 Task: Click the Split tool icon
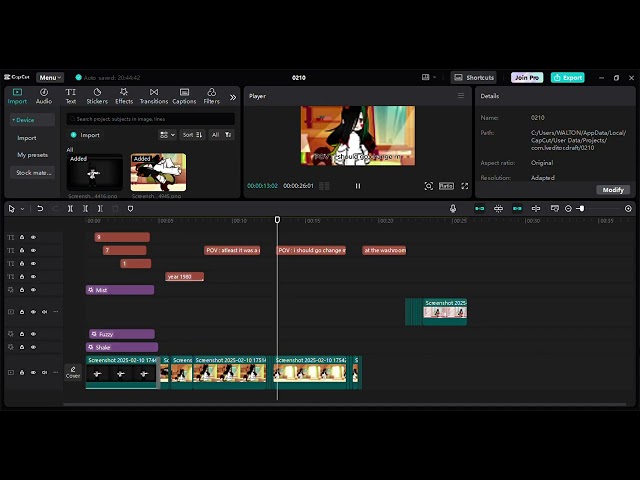point(70,209)
